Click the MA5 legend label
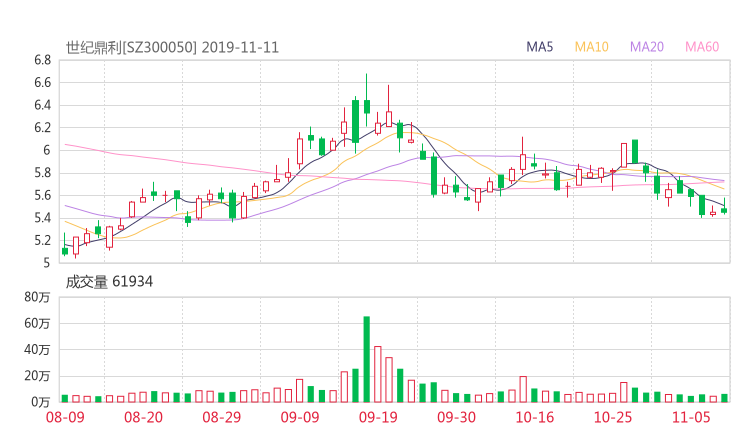 click(x=539, y=47)
